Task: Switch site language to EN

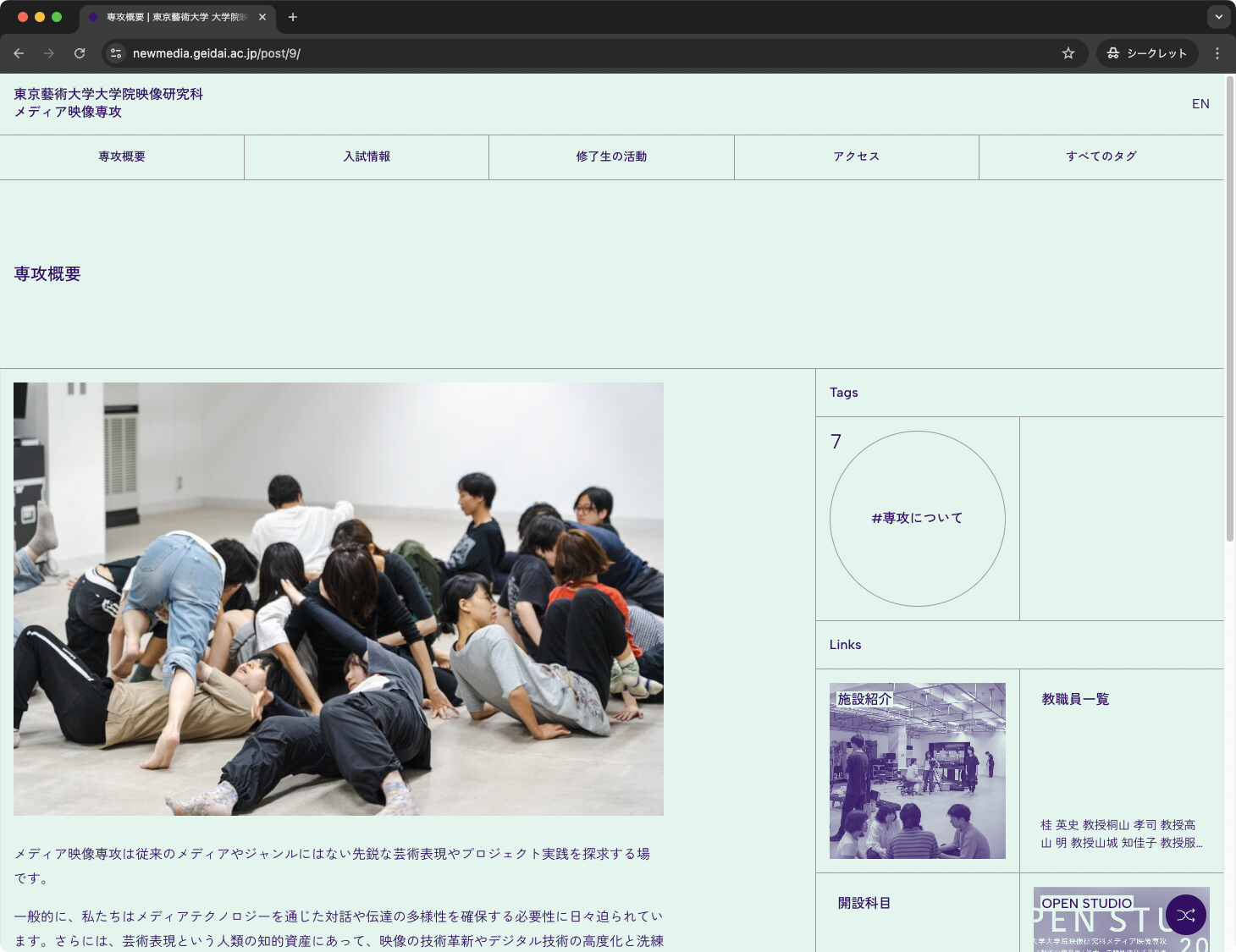Action: click(1200, 104)
